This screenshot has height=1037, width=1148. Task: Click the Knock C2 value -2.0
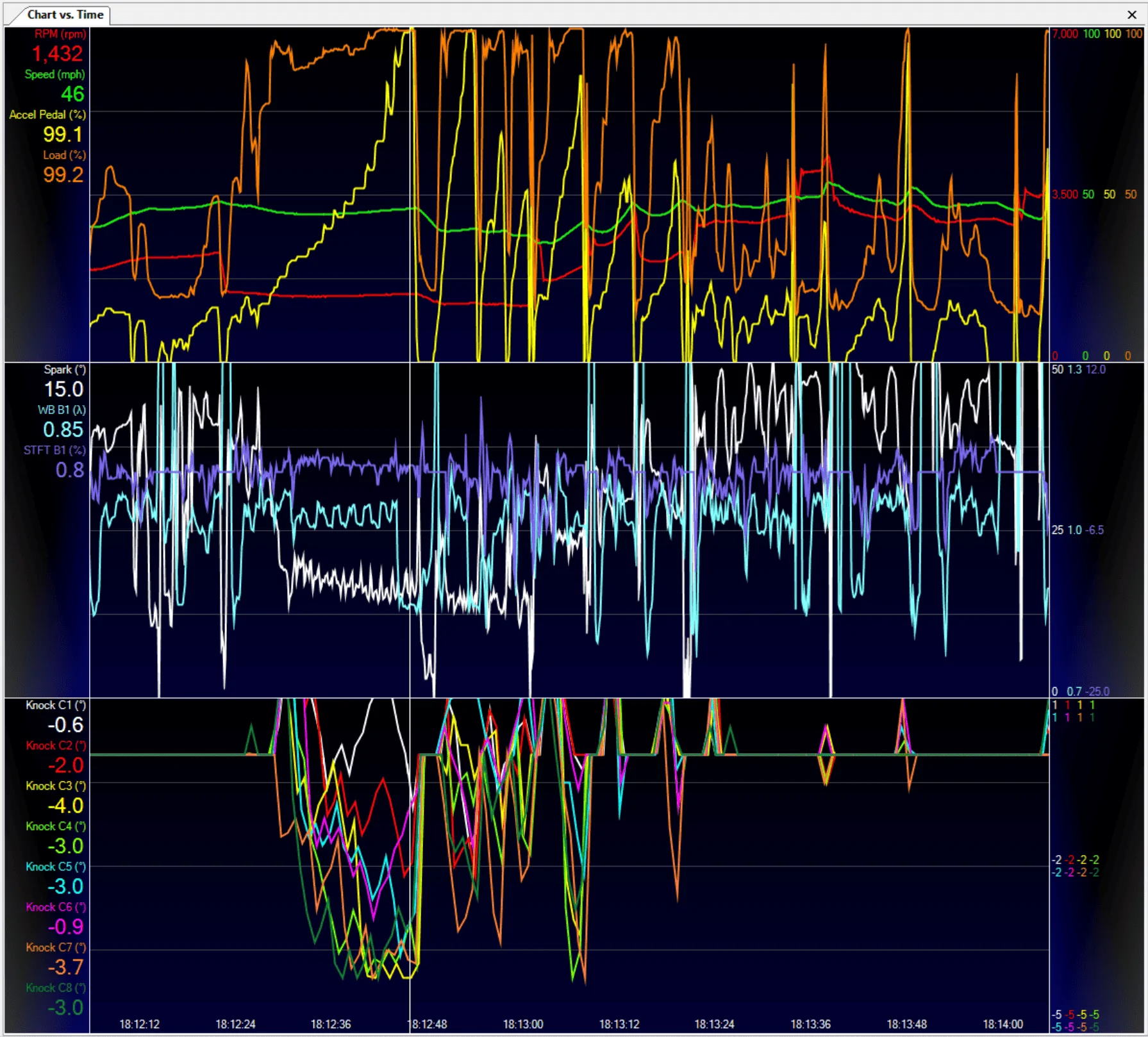coord(65,766)
